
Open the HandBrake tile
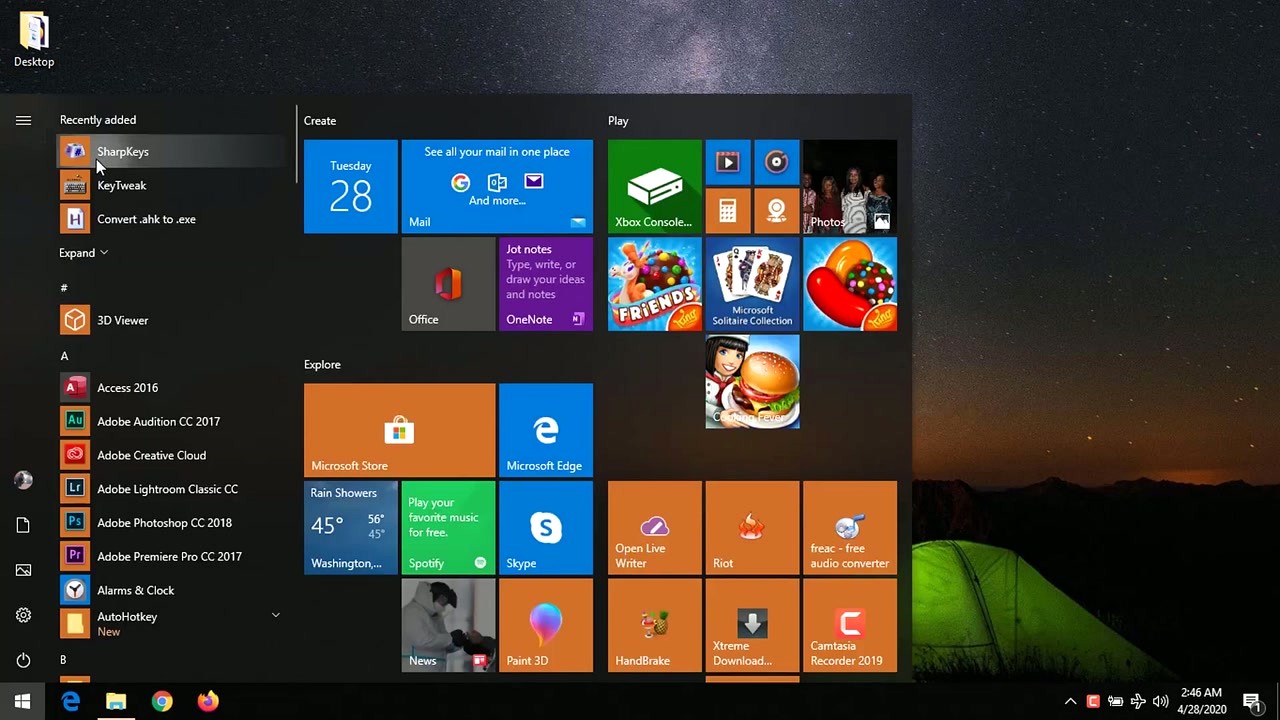coord(654,625)
